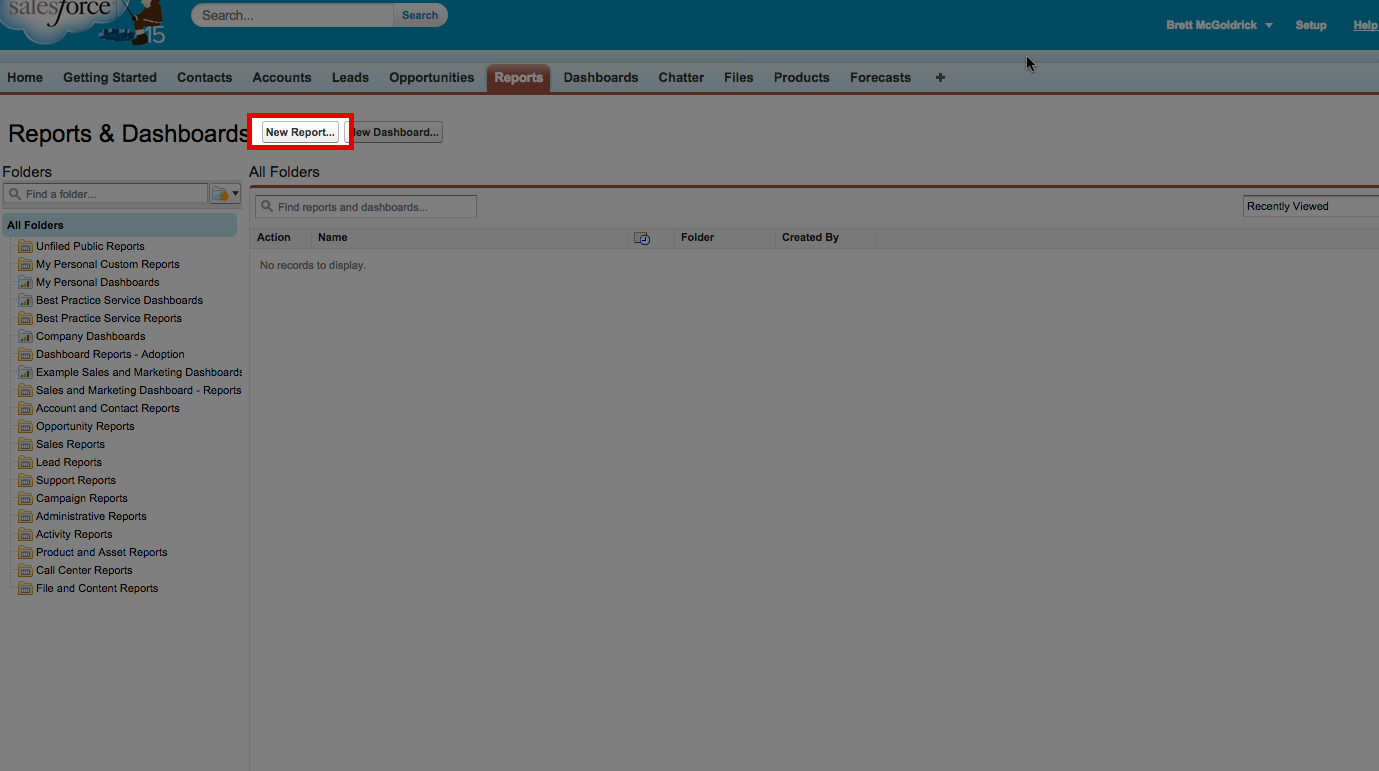Click the "Unfiled Public Reports" label
The height and width of the screenshot is (771, 1379).
[x=90, y=246]
